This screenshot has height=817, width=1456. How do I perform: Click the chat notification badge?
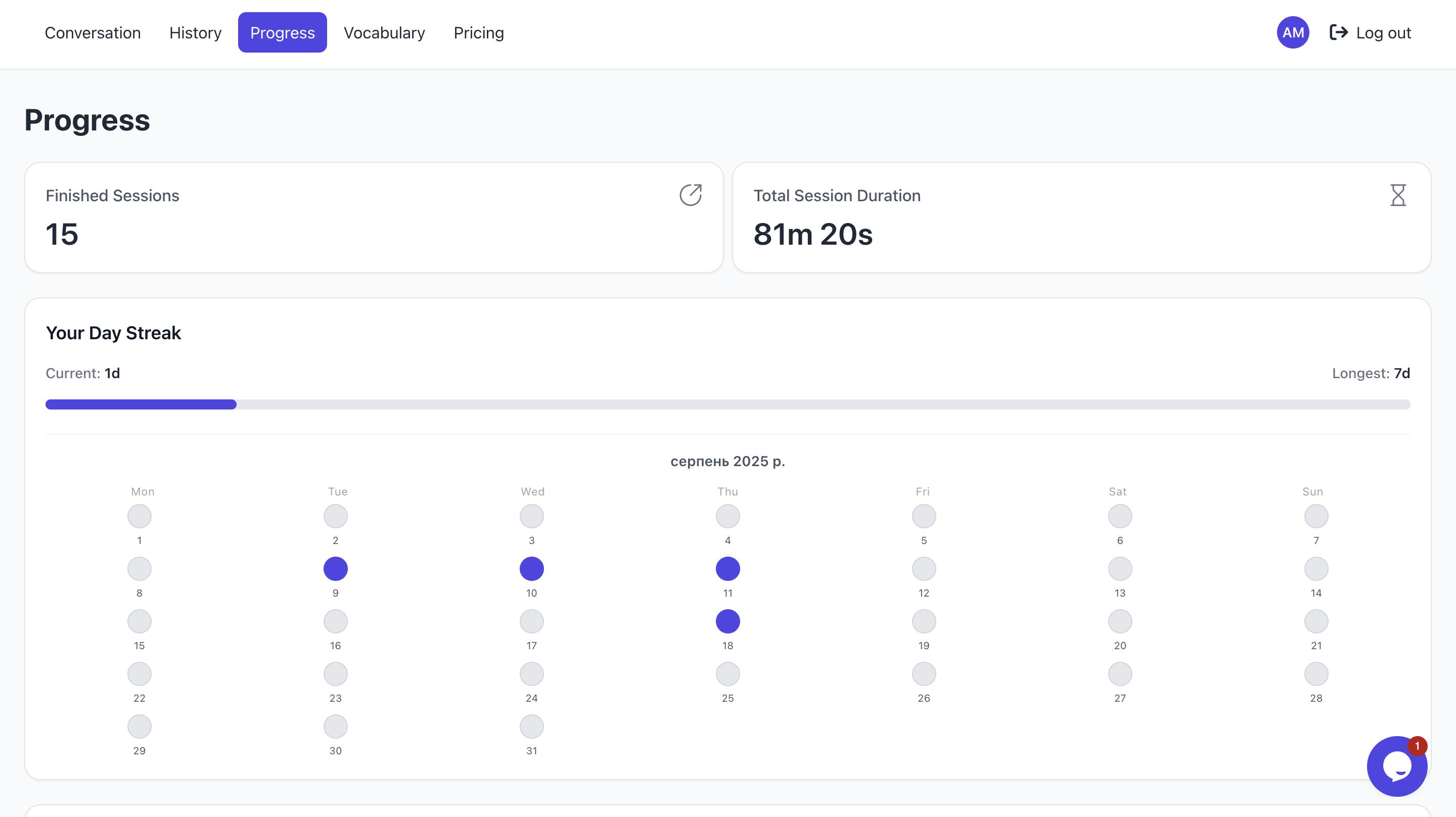(x=1417, y=746)
